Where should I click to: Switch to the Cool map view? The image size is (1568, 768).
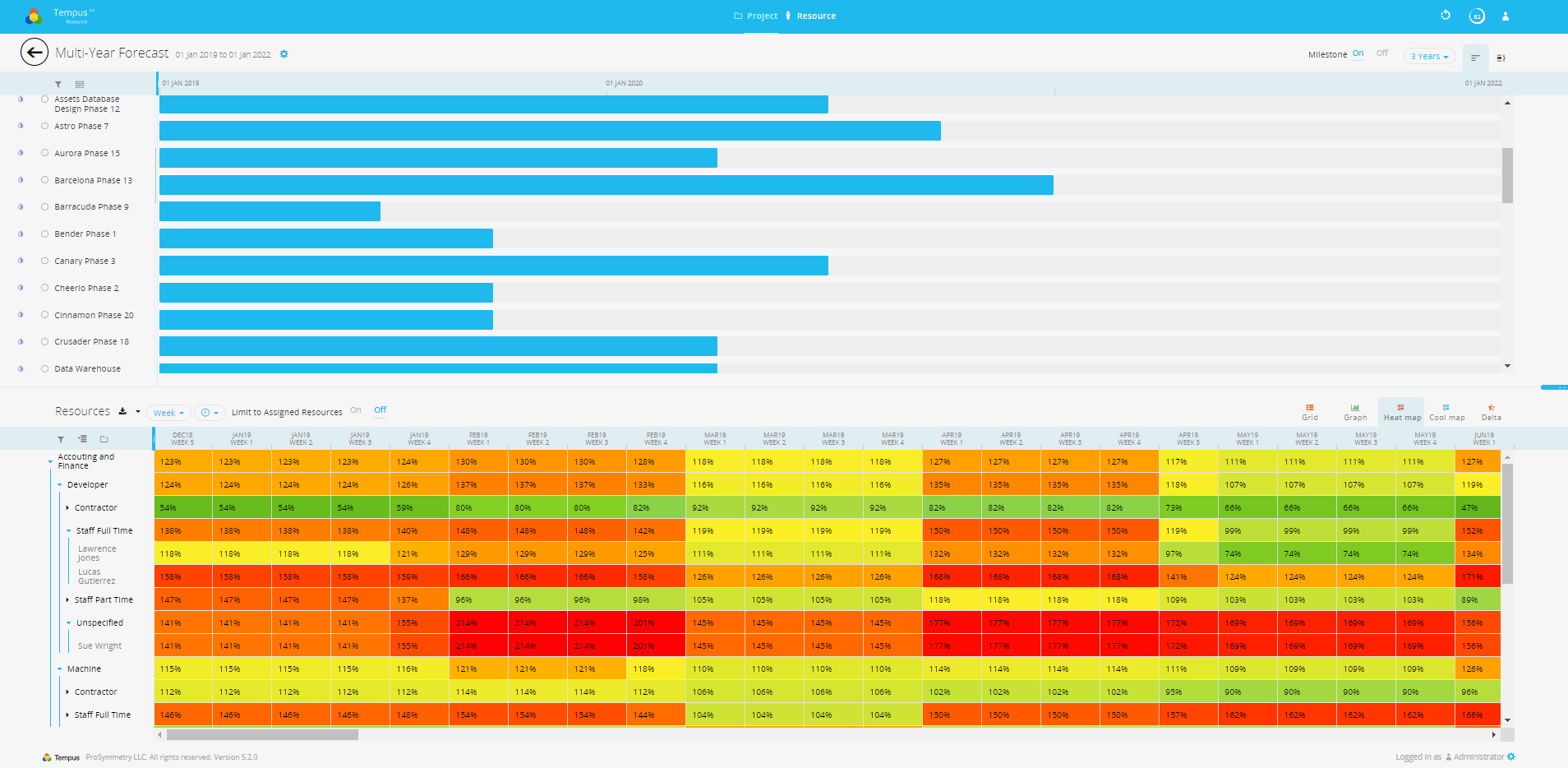click(1446, 412)
